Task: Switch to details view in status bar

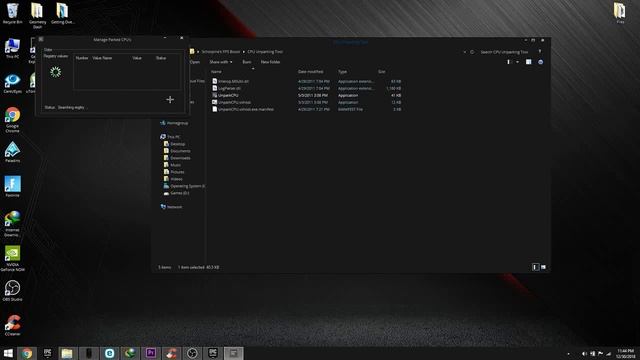Action: pyautogui.click(x=535, y=267)
